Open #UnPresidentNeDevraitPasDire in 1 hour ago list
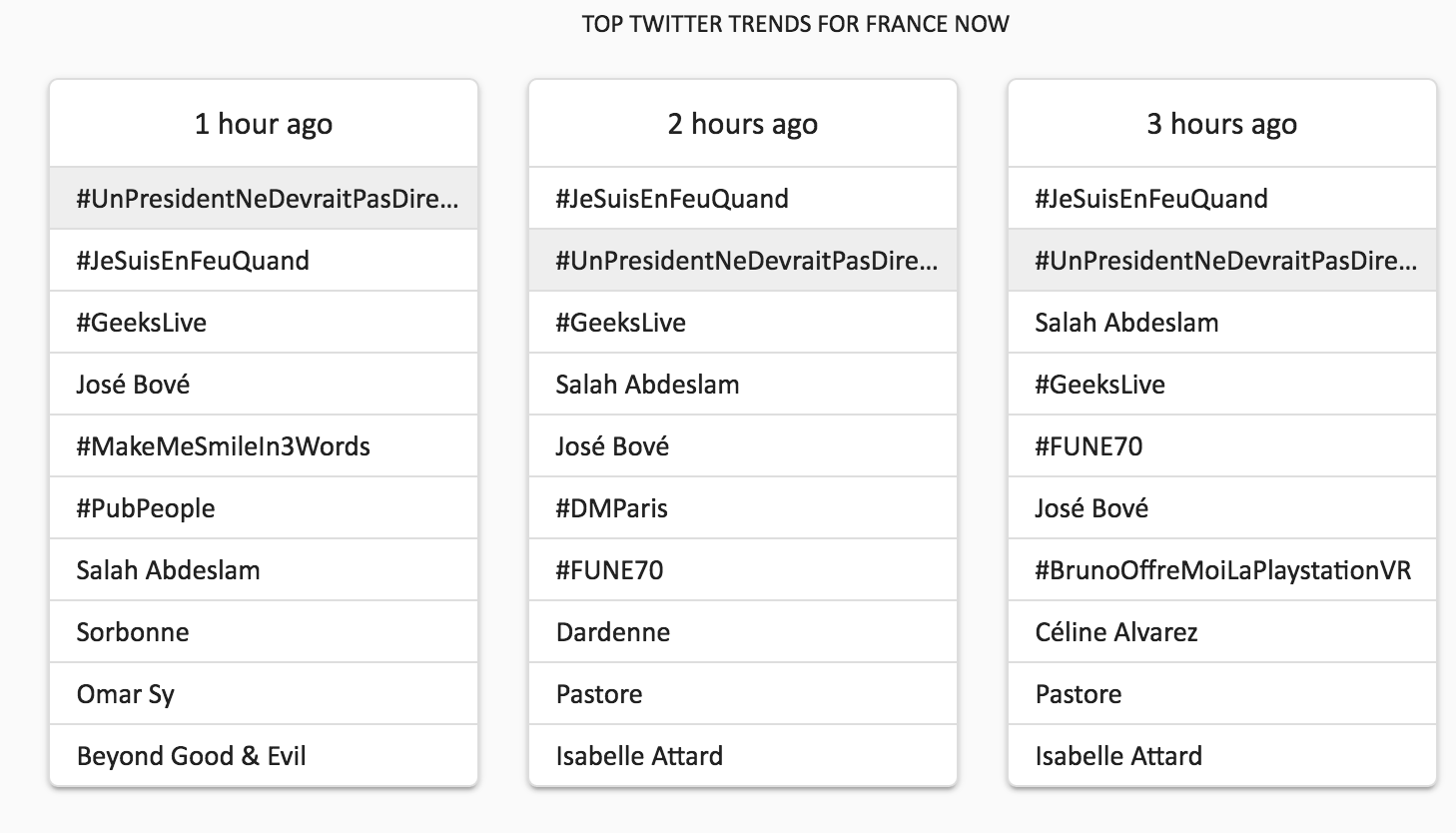Screen dimensions: 1456x833 pyautogui.click(x=266, y=199)
